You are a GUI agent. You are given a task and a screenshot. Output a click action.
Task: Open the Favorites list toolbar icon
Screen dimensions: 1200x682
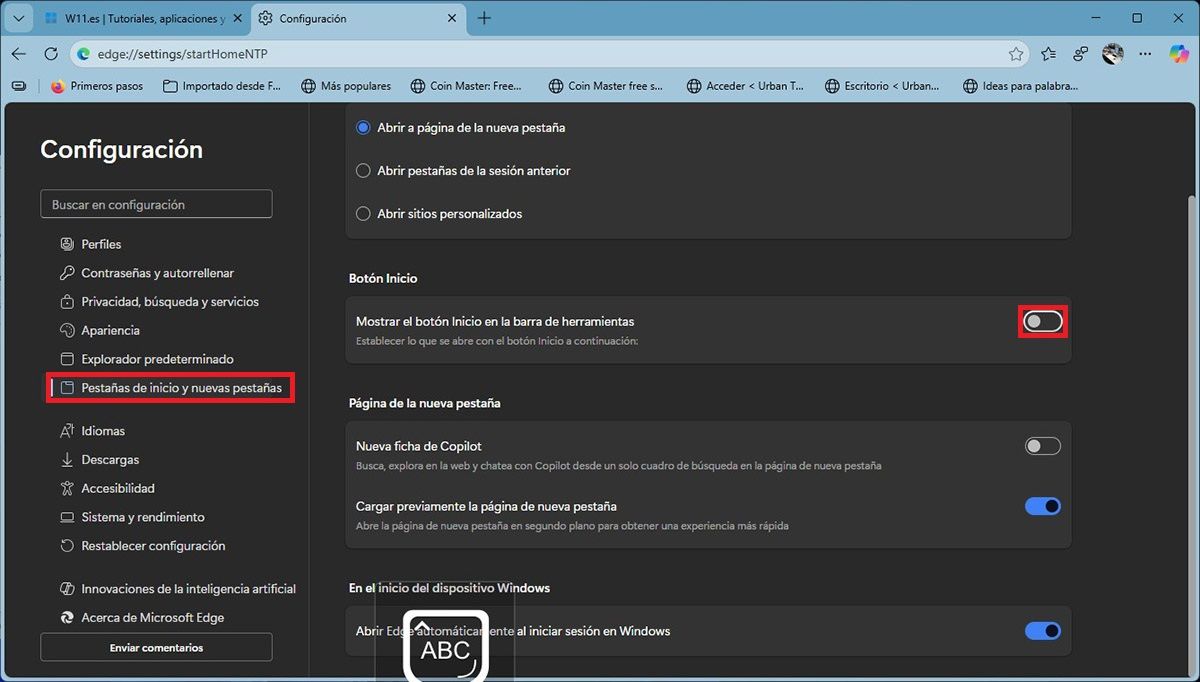(x=1048, y=54)
